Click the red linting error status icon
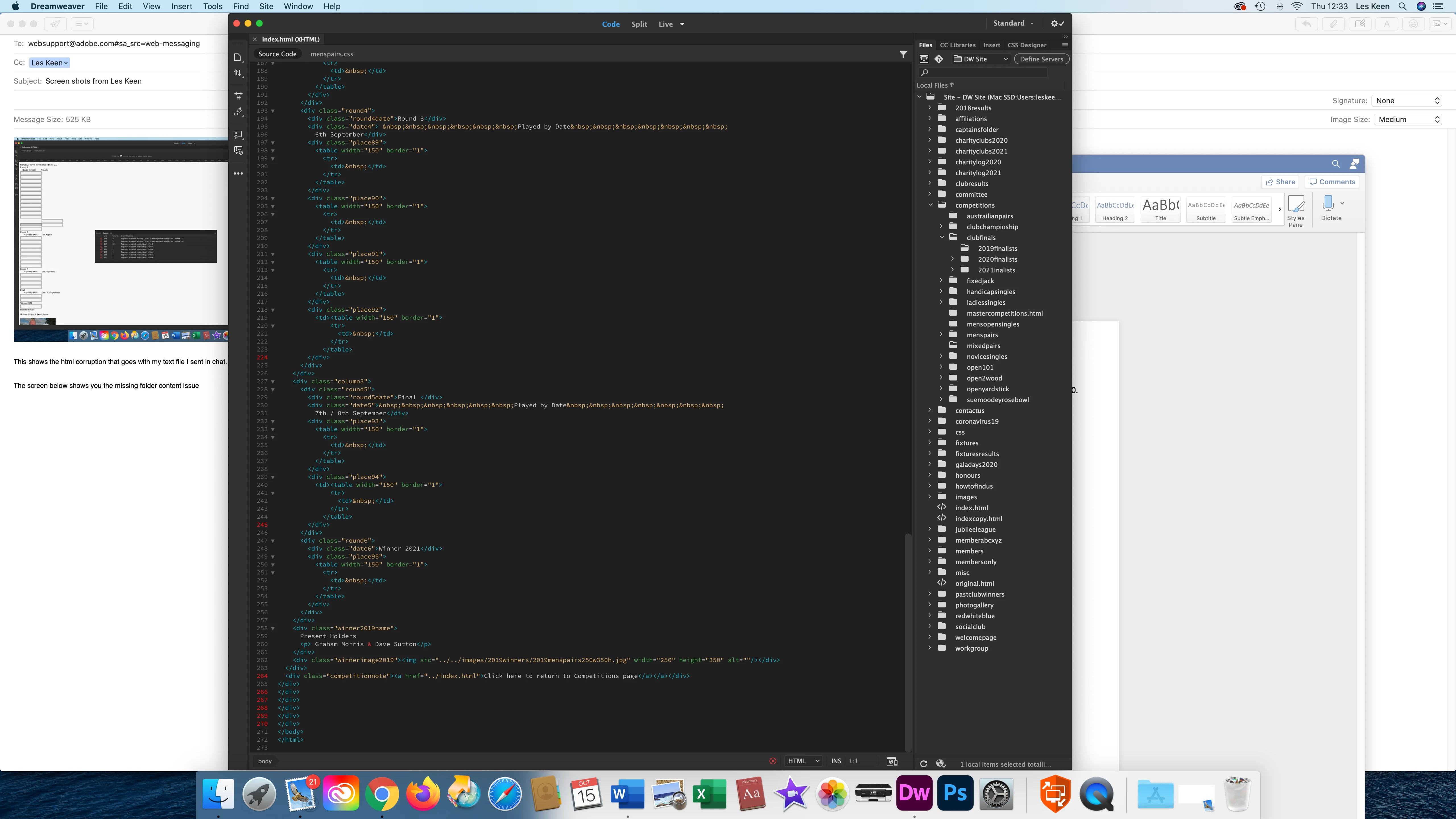Image resolution: width=1456 pixels, height=819 pixels. click(x=773, y=761)
